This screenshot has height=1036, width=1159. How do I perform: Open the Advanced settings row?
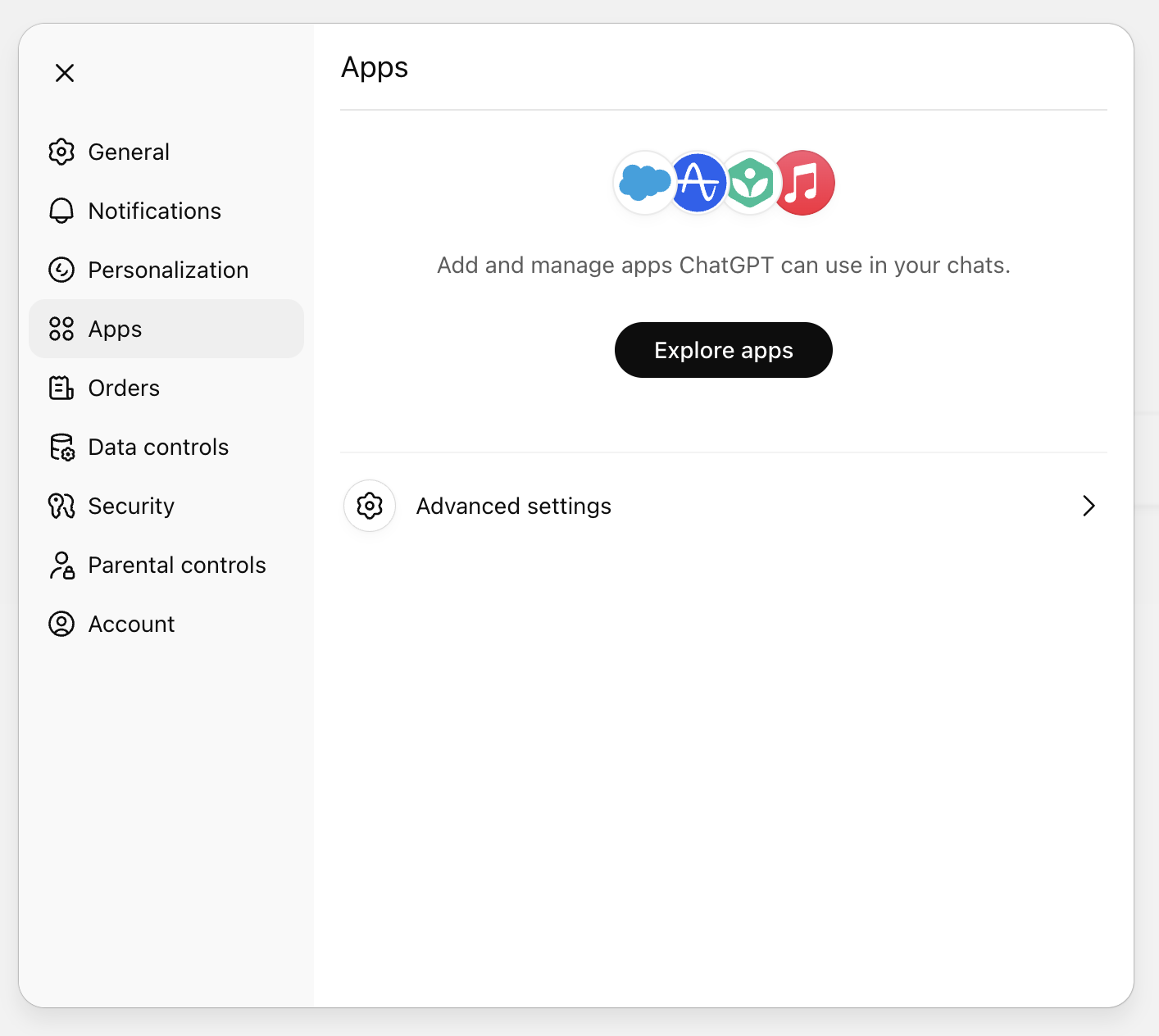(723, 506)
